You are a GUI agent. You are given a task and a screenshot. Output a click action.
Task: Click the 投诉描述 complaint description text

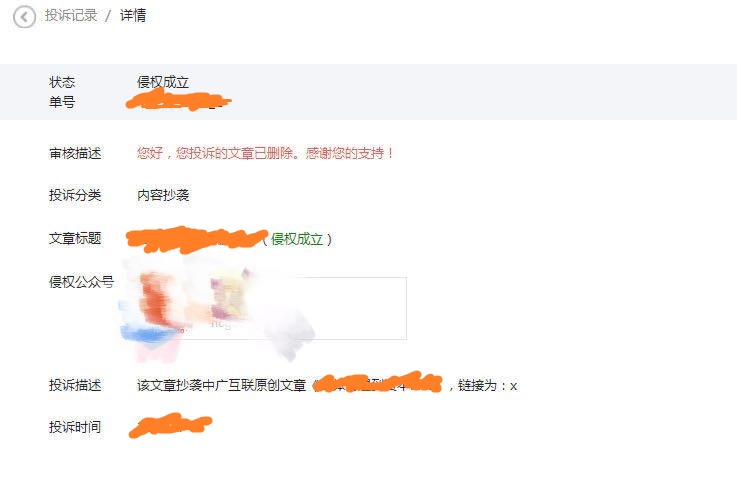tap(327, 386)
